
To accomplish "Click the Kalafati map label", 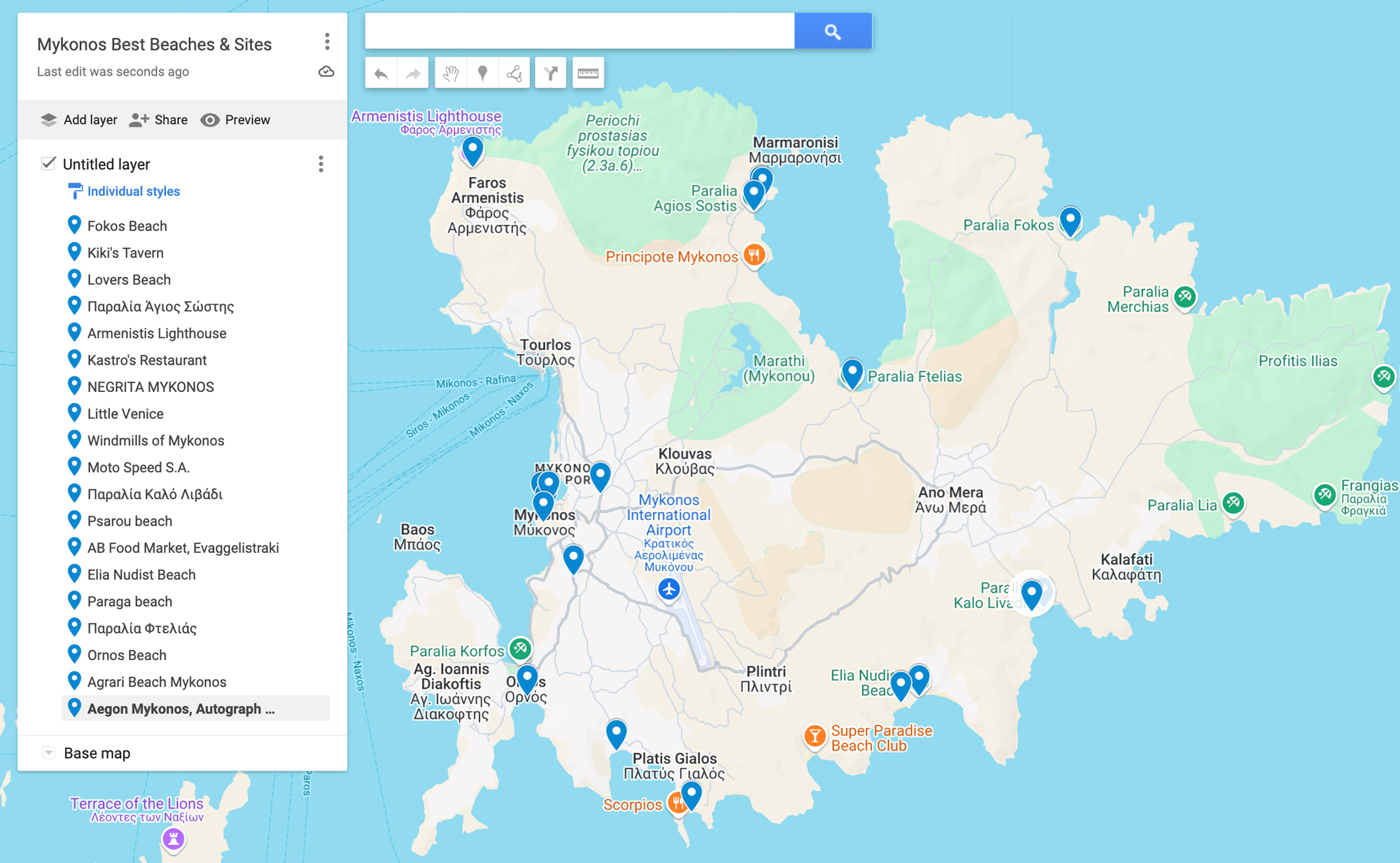I will pos(1126,567).
